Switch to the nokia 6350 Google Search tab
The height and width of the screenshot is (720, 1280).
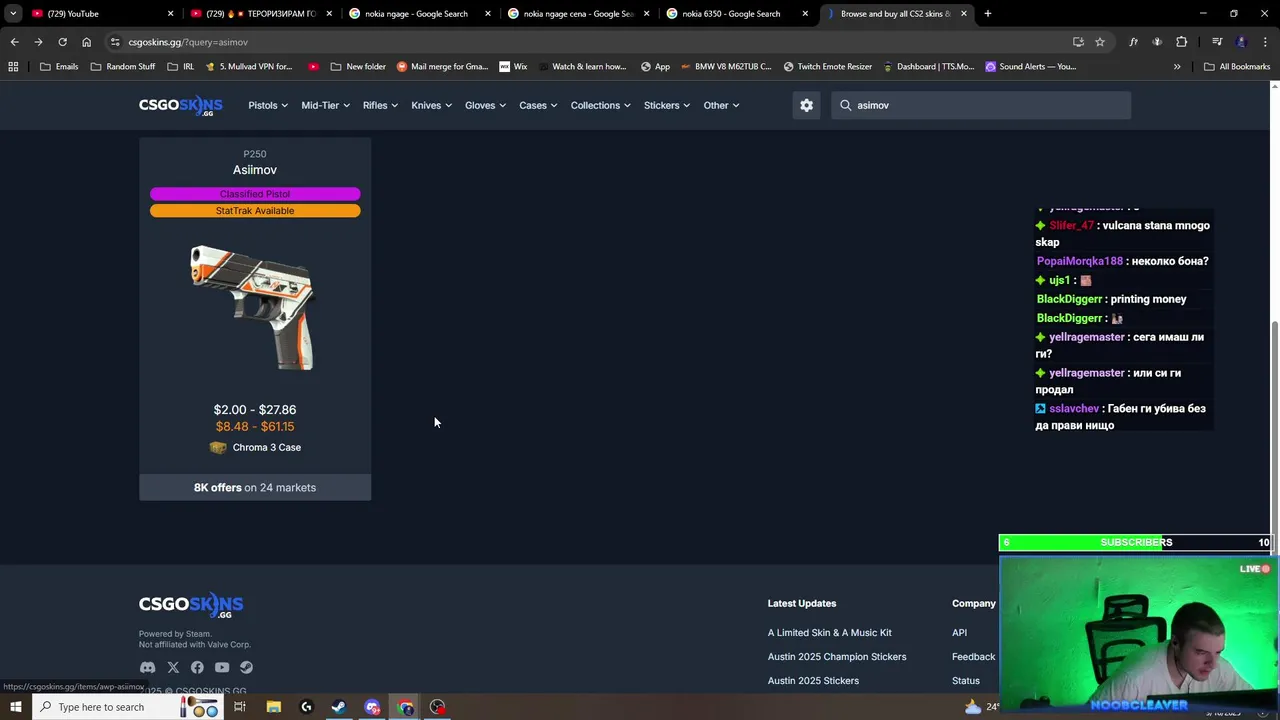(x=738, y=14)
